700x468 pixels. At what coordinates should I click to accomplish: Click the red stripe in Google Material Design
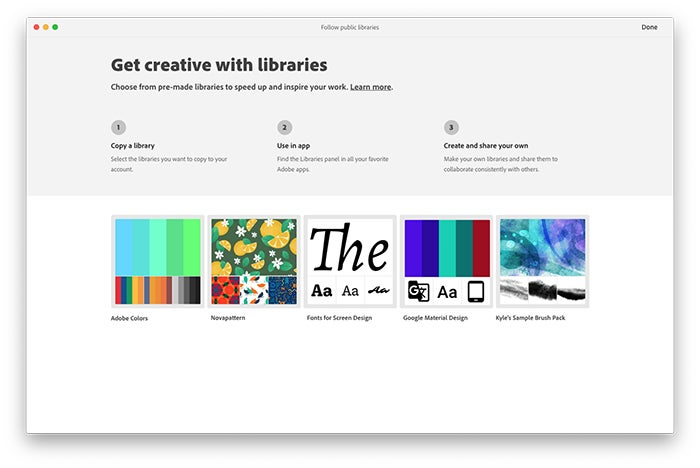(x=481, y=248)
